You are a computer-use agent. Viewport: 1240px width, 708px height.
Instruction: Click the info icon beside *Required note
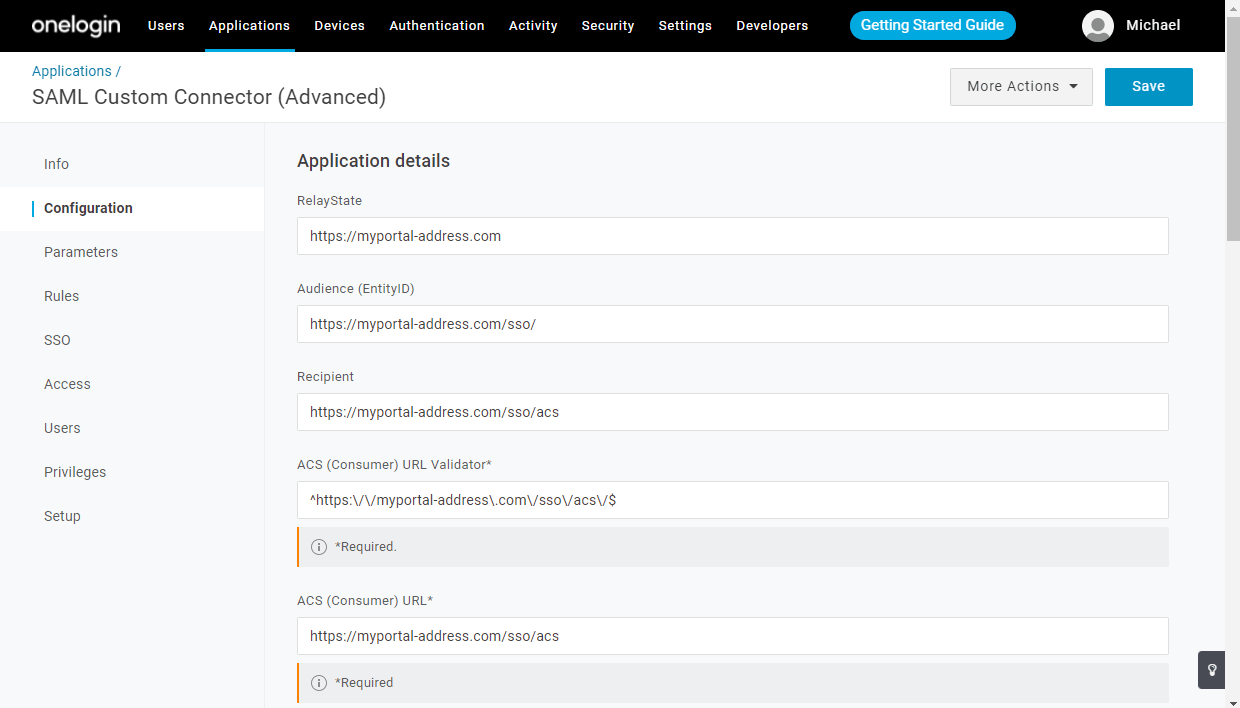[x=318, y=546]
